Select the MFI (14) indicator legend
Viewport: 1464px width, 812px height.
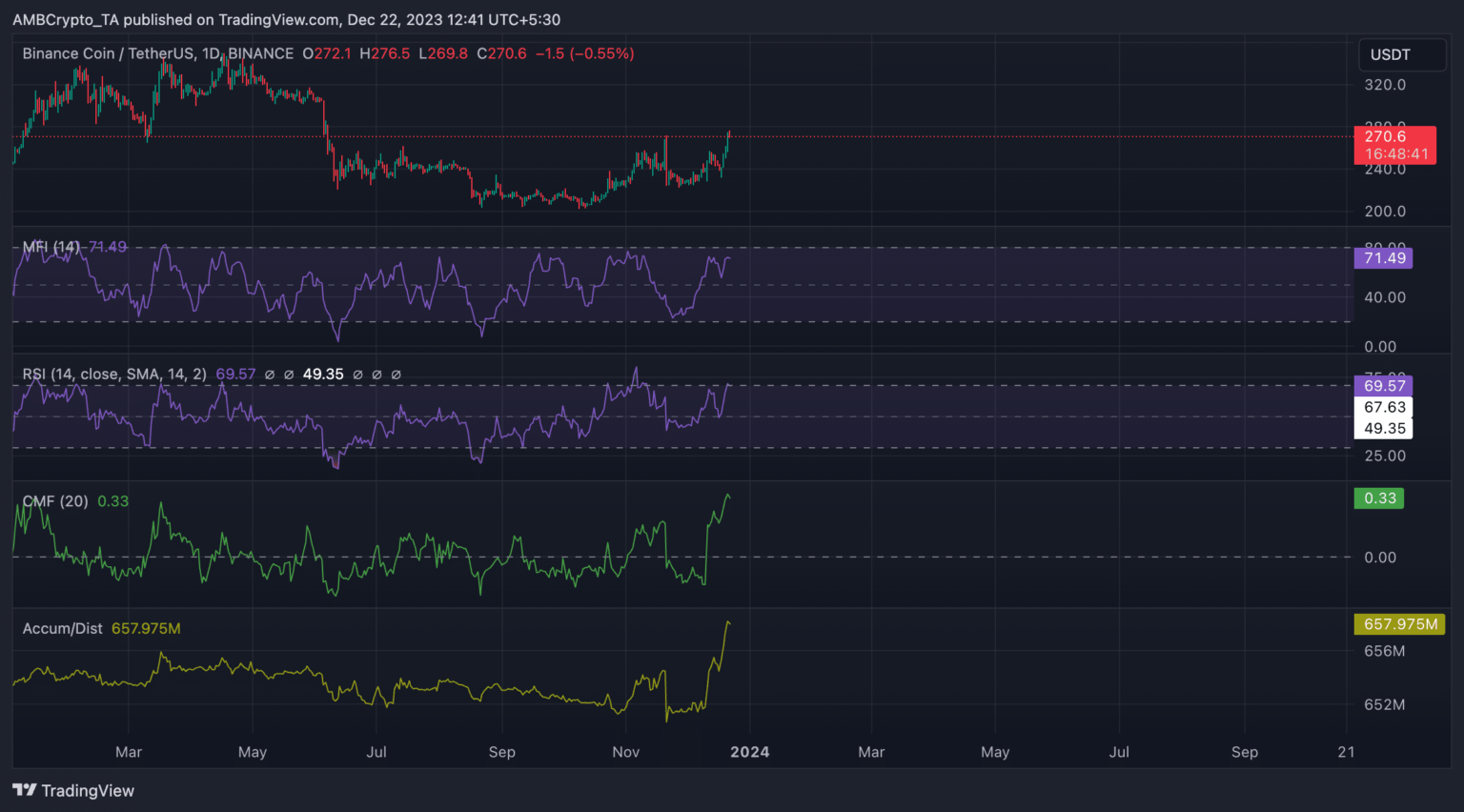coord(51,247)
